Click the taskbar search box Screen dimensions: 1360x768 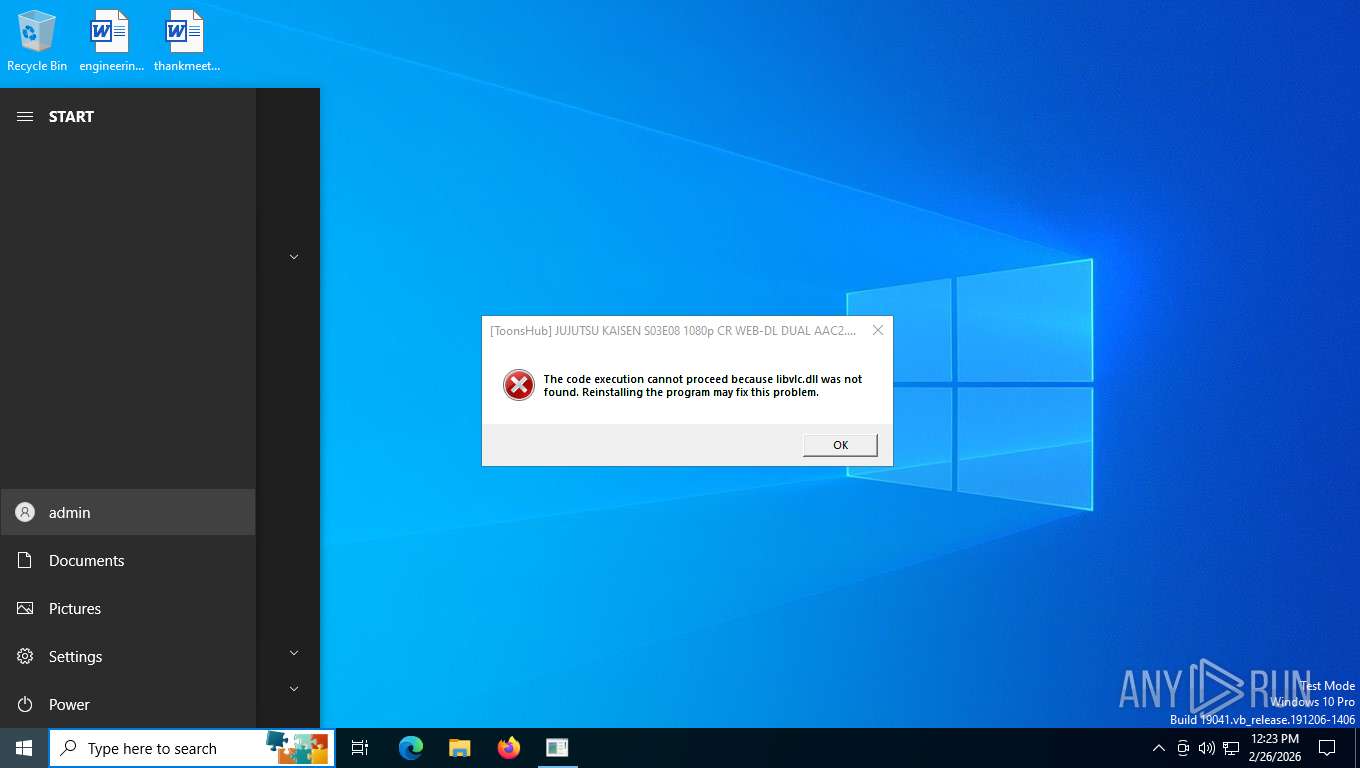(x=192, y=748)
